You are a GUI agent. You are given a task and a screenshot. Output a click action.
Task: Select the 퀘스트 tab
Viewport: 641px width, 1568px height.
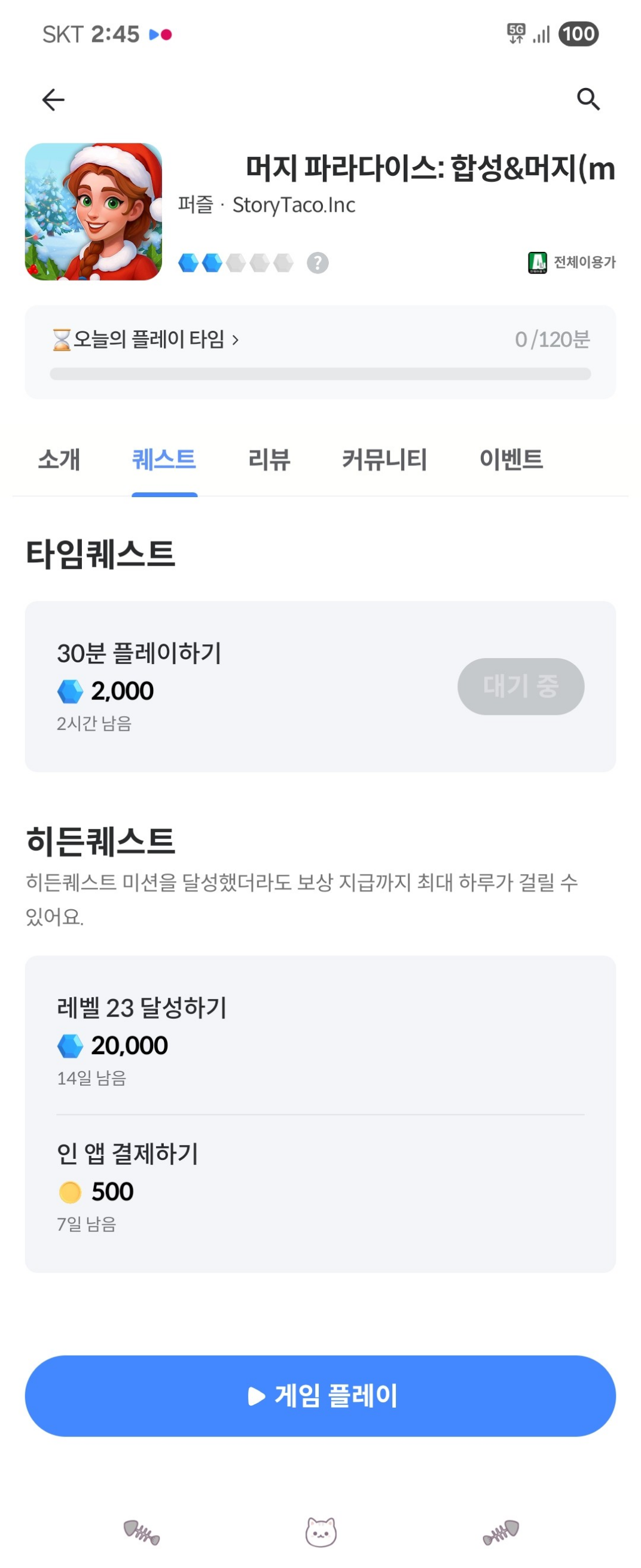(164, 459)
